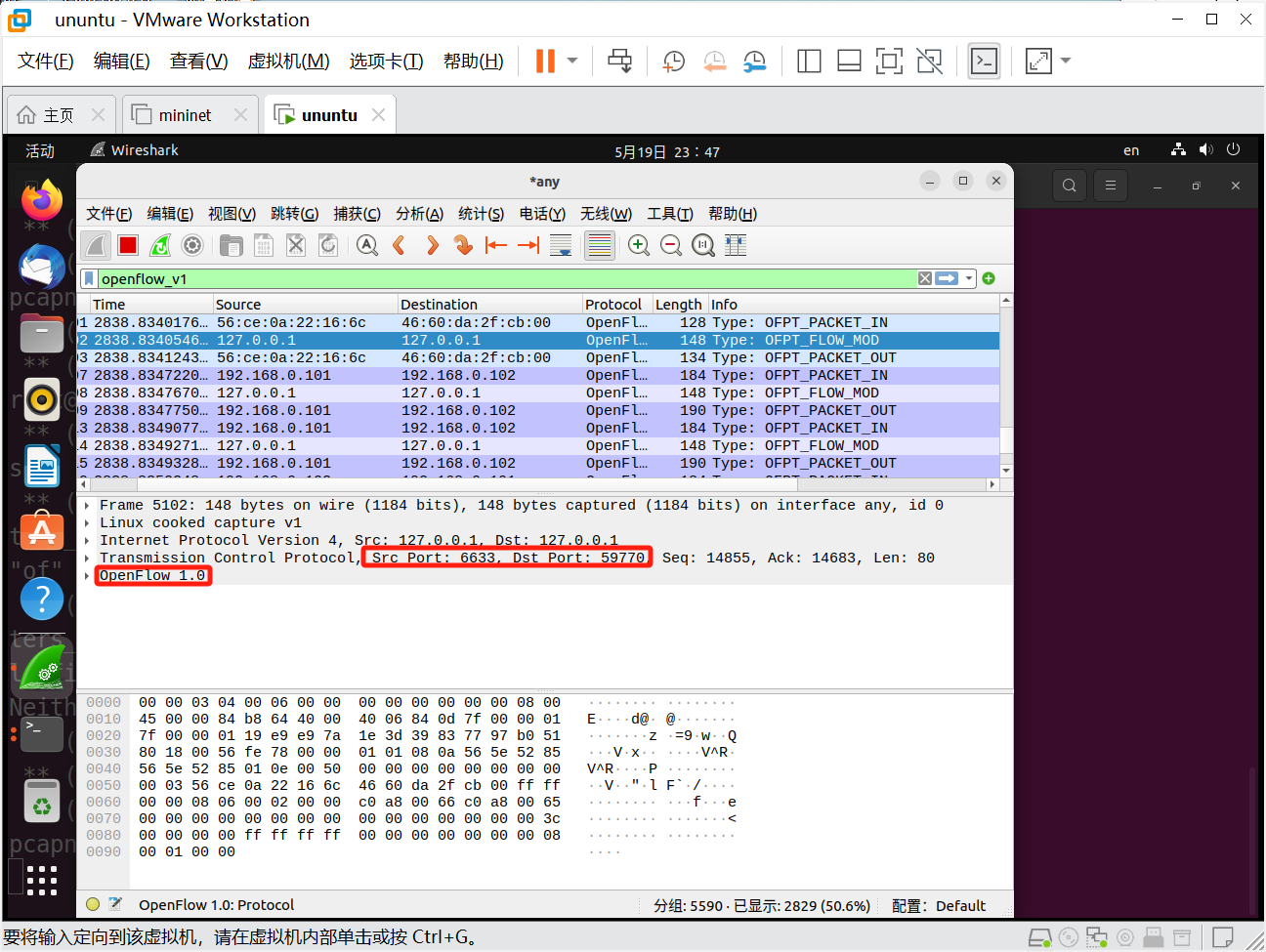This screenshot has height=952, width=1266.
Task: Toggle VMware console view button
Action: click(x=984, y=61)
